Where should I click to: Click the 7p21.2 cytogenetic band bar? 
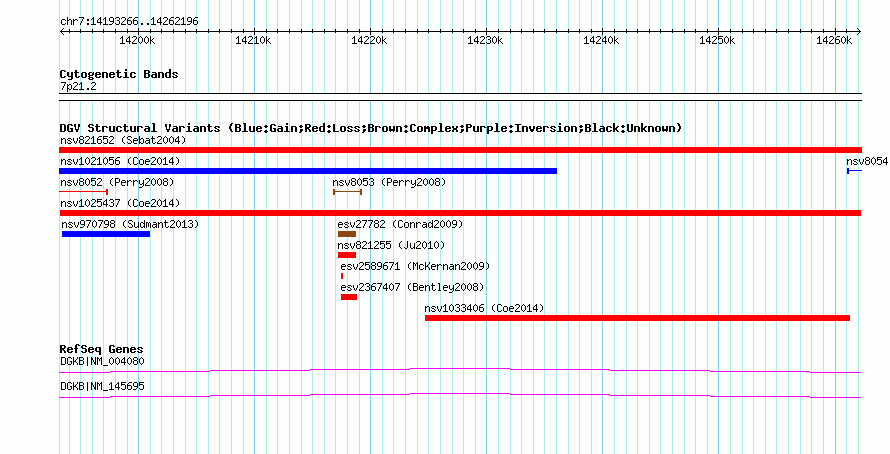[x=460, y=97]
